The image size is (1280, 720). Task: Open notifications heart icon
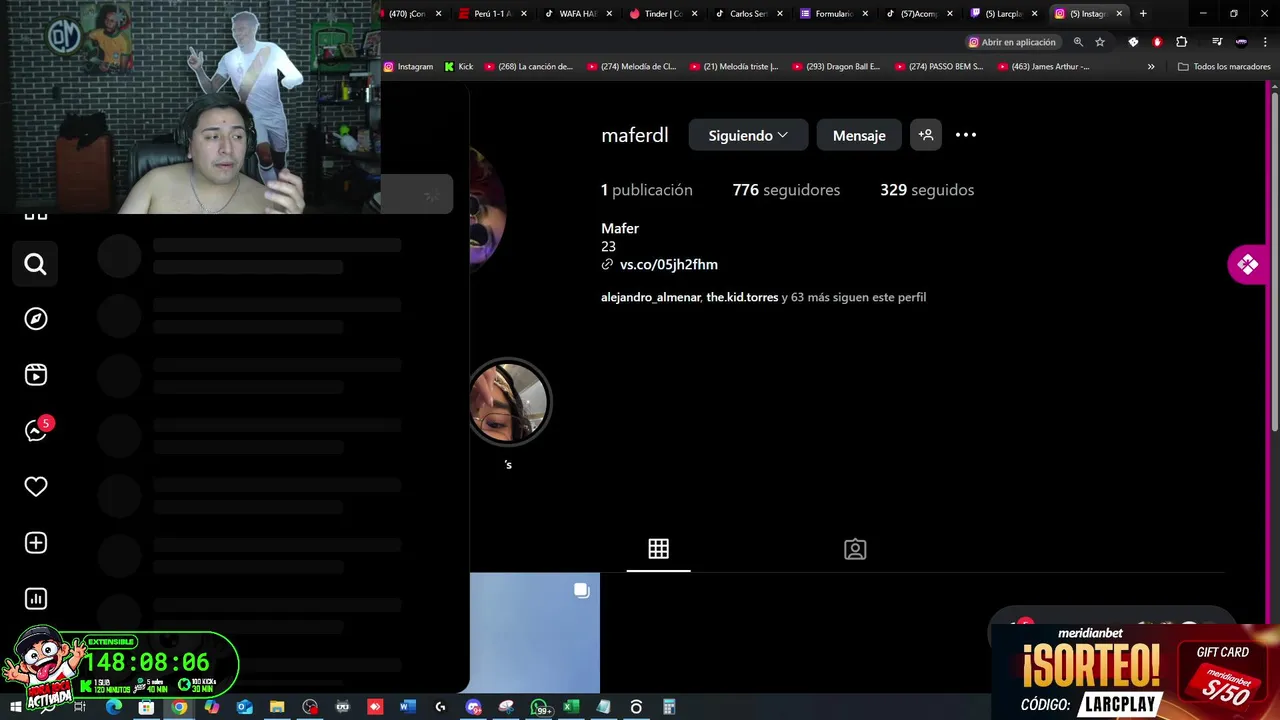pos(36,487)
